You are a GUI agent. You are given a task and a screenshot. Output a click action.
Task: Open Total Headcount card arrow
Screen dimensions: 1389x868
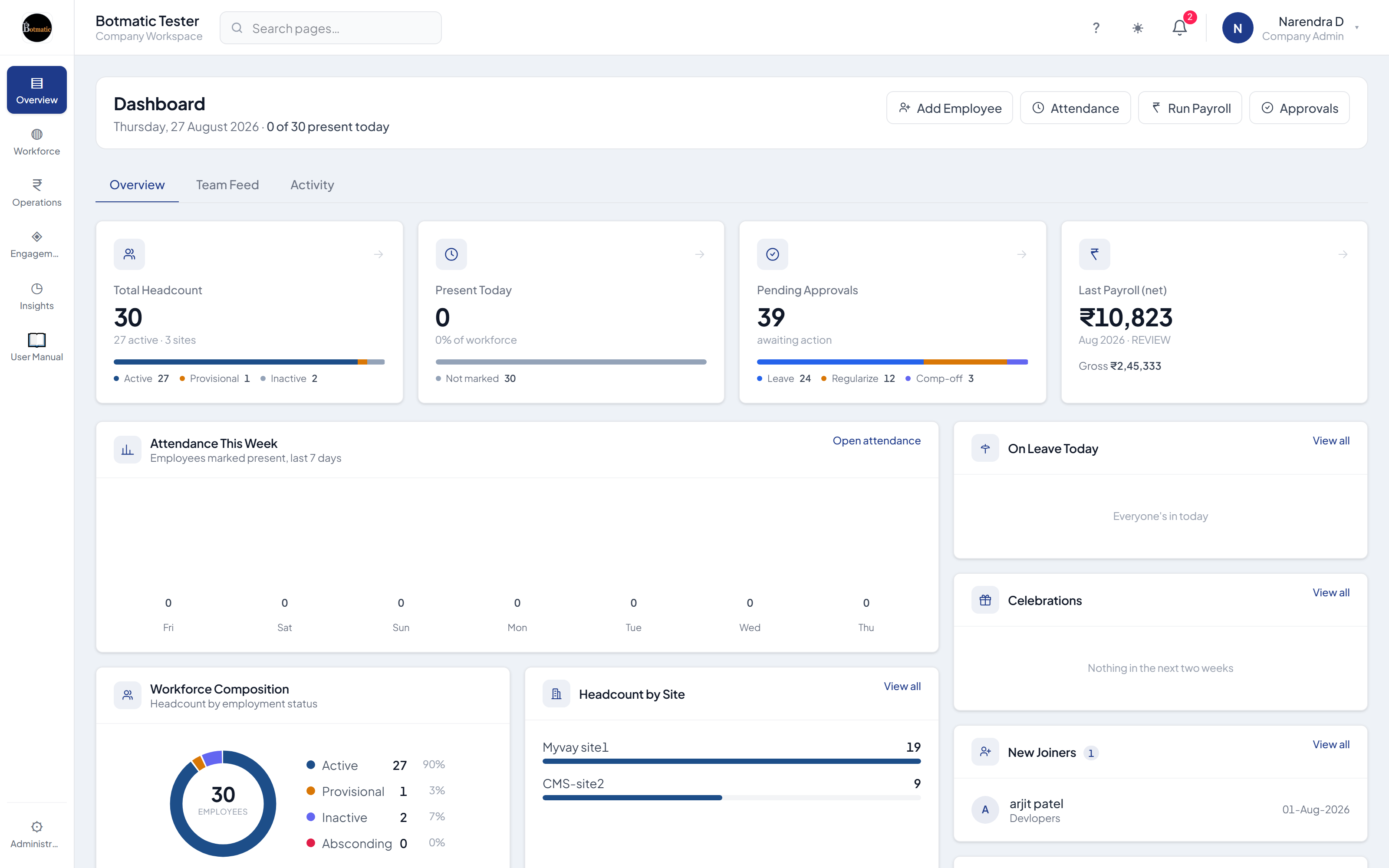378,254
